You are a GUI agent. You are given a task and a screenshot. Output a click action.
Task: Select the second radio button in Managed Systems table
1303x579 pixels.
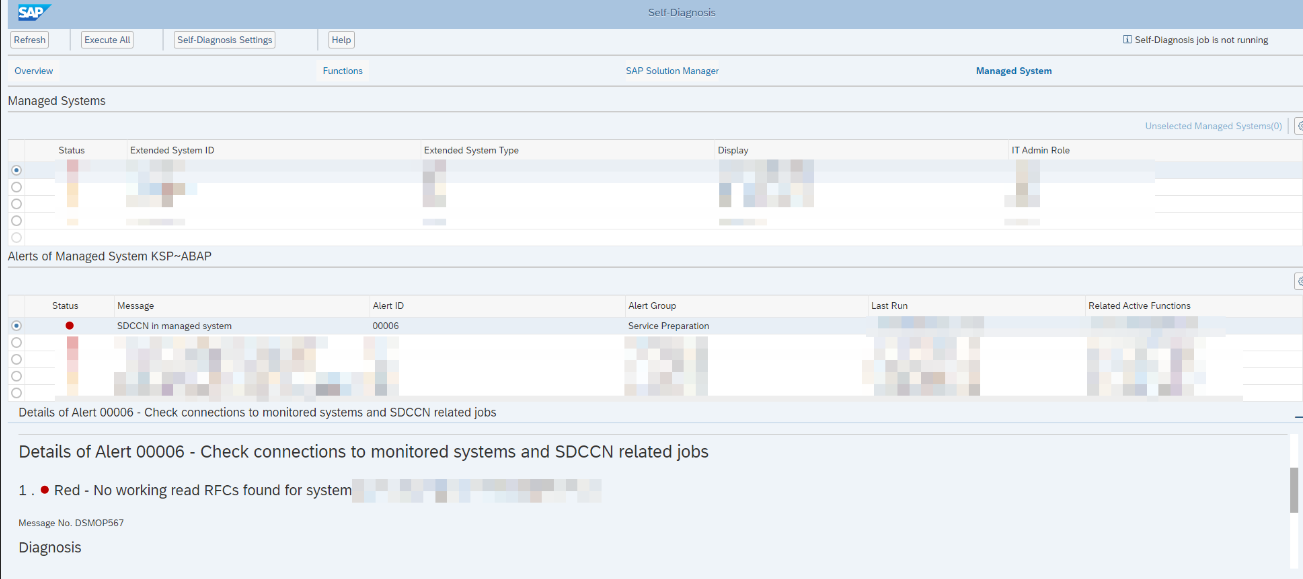(x=16, y=187)
